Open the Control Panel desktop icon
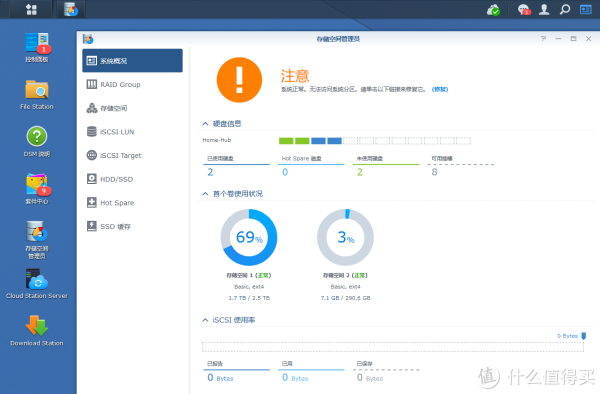 [x=37, y=47]
